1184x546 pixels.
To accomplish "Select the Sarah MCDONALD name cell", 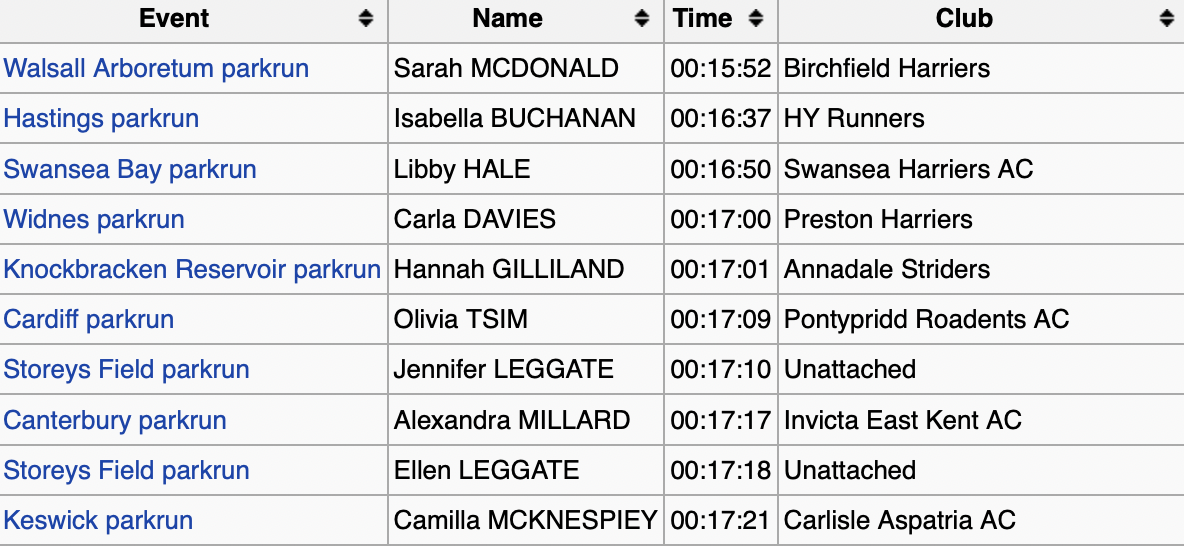I will 506,69.
